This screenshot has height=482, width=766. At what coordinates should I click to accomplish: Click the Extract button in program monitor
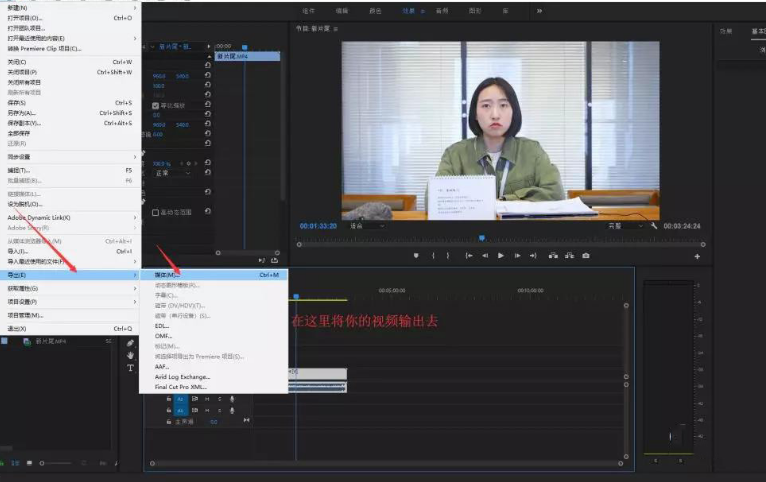pos(570,255)
